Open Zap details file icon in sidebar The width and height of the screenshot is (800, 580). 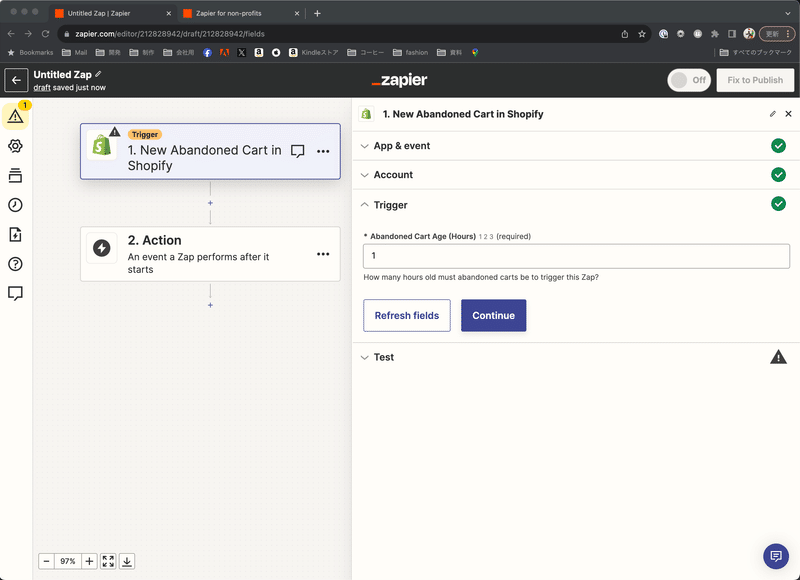pos(15,235)
